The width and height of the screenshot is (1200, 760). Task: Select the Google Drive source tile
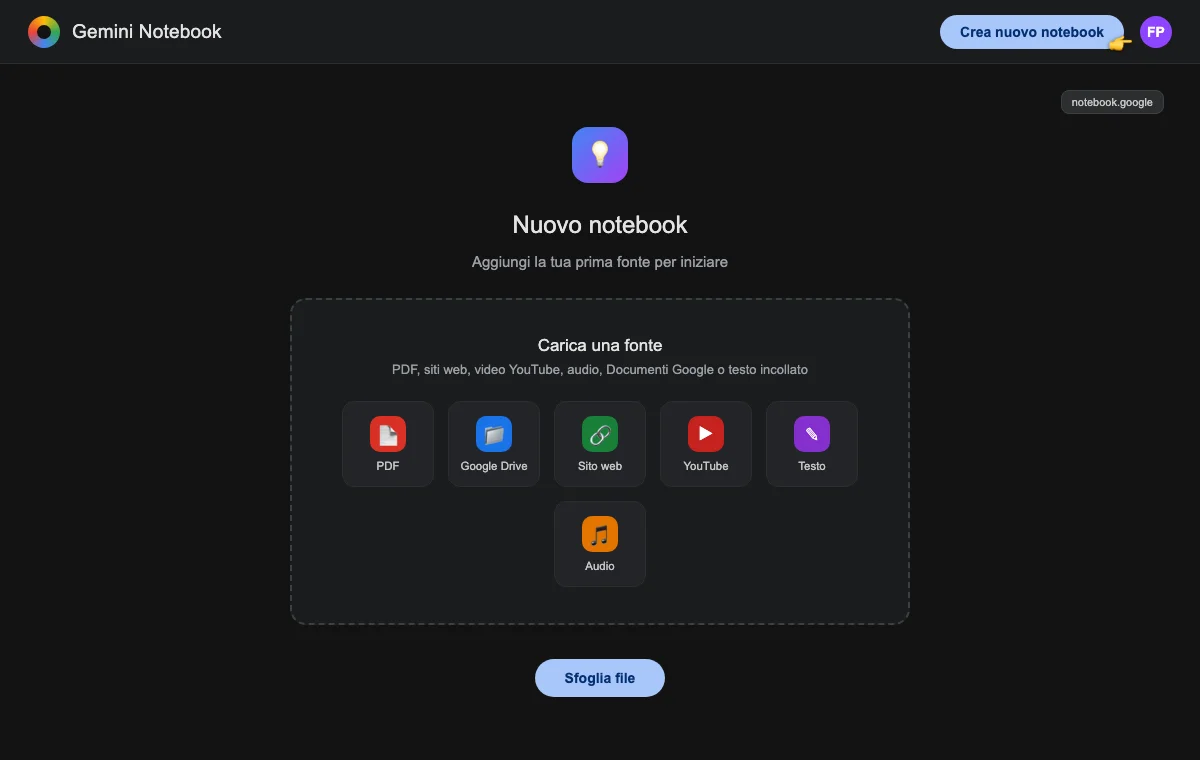pos(494,444)
